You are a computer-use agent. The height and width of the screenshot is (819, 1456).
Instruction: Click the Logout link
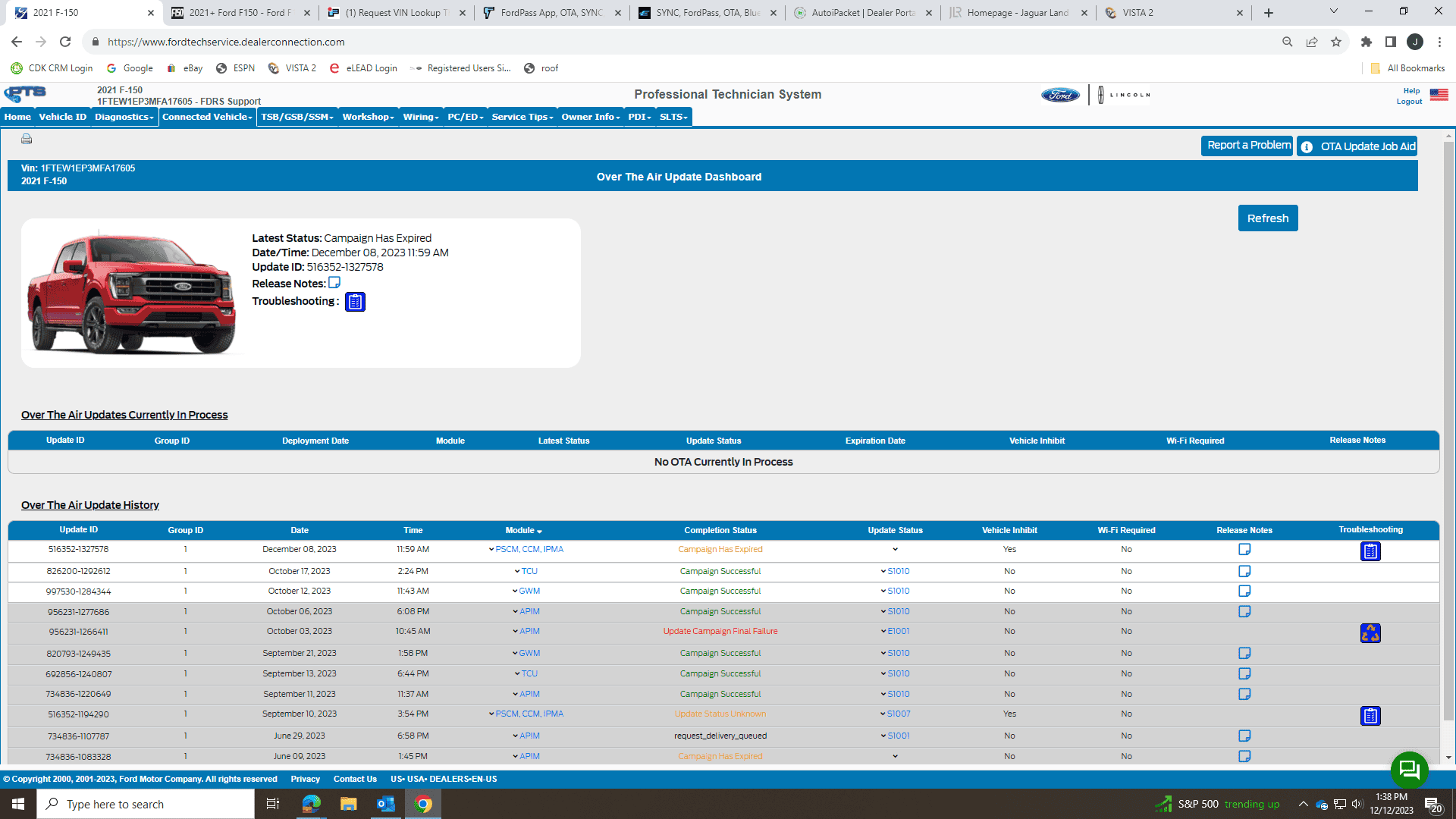tap(1409, 102)
